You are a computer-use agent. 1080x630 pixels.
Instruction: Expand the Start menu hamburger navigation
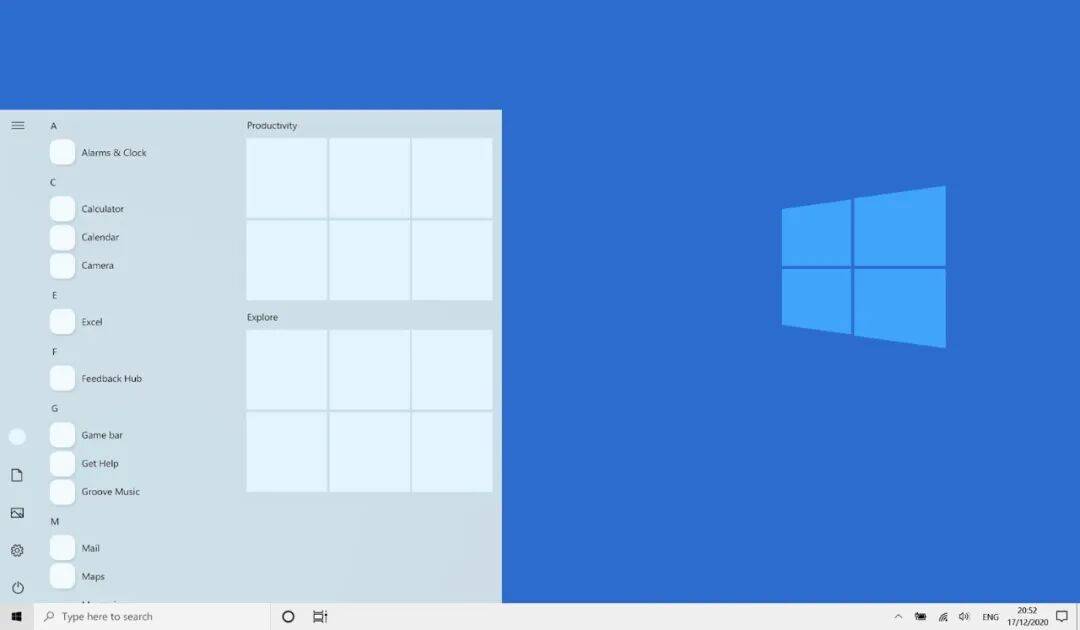click(17, 125)
